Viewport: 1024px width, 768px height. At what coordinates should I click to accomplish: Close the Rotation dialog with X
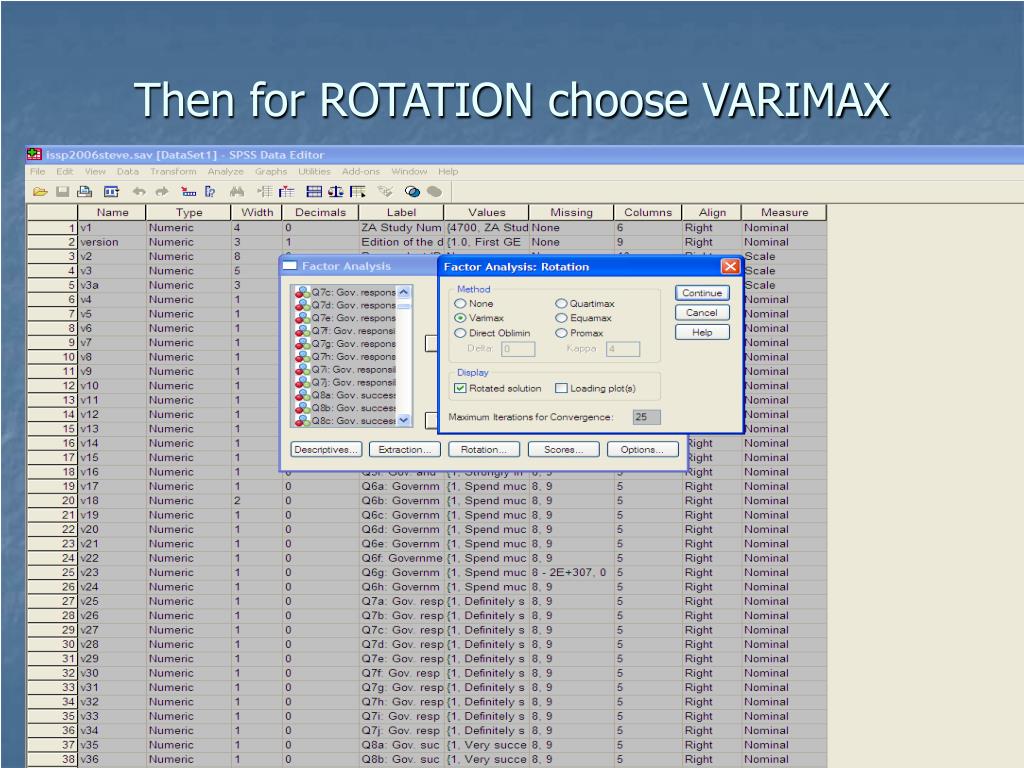(x=730, y=266)
